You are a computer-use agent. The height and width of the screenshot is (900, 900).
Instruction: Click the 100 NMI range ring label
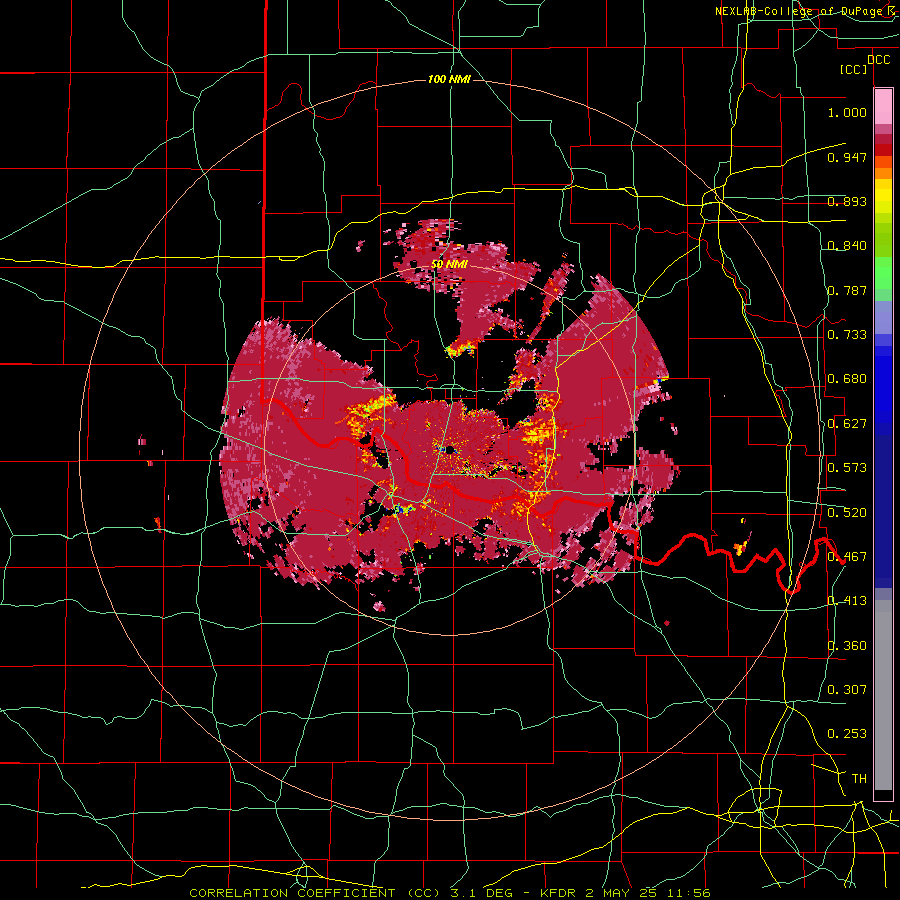tap(449, 79)
